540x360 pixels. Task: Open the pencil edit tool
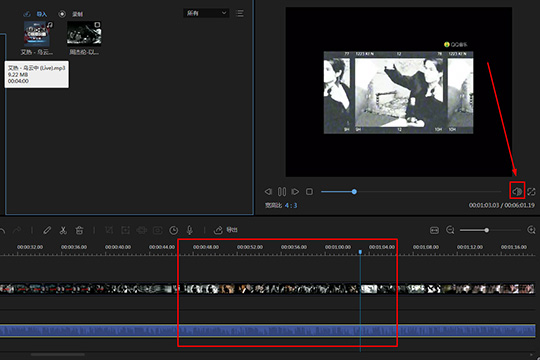pyautogui.click(x=47, y=230)
